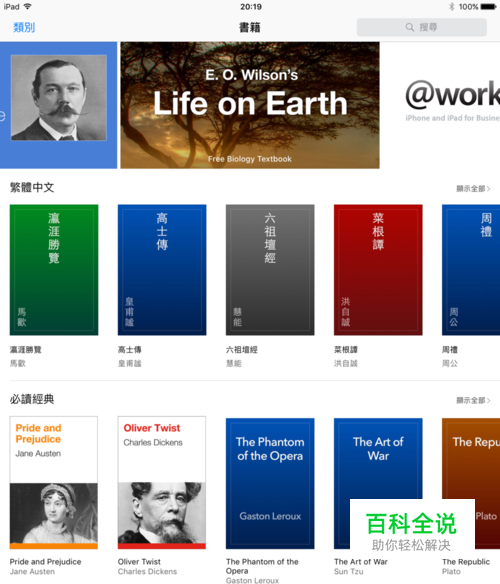This screenshot has width=500, height=584.
Task: Select the 高士傳 title text below cover
Action: [129, 350]
